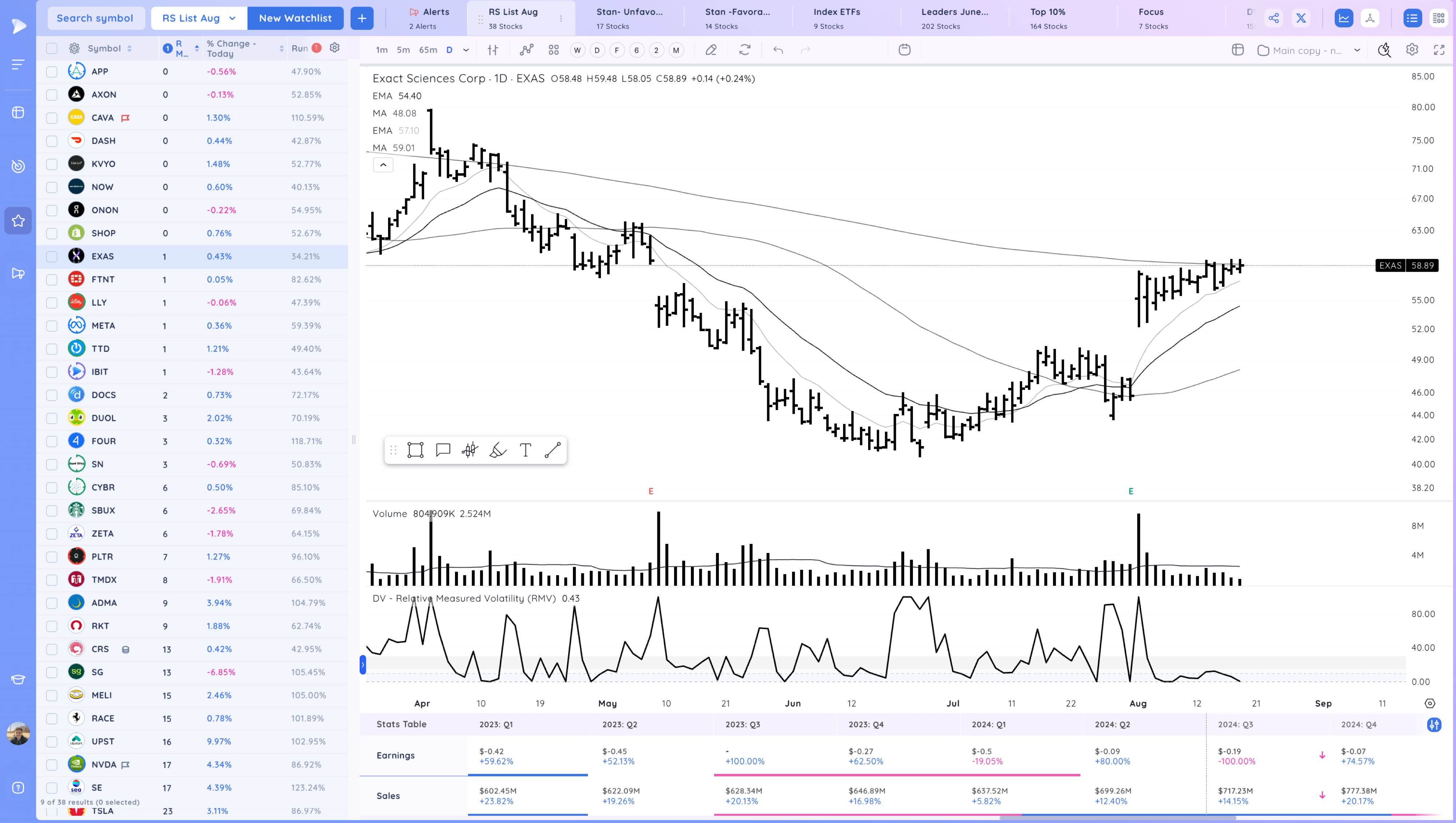This screenshot has width=1456, height=823.
Task: Select all symbols with the header checkbox
Action: [x=51, y=48]
